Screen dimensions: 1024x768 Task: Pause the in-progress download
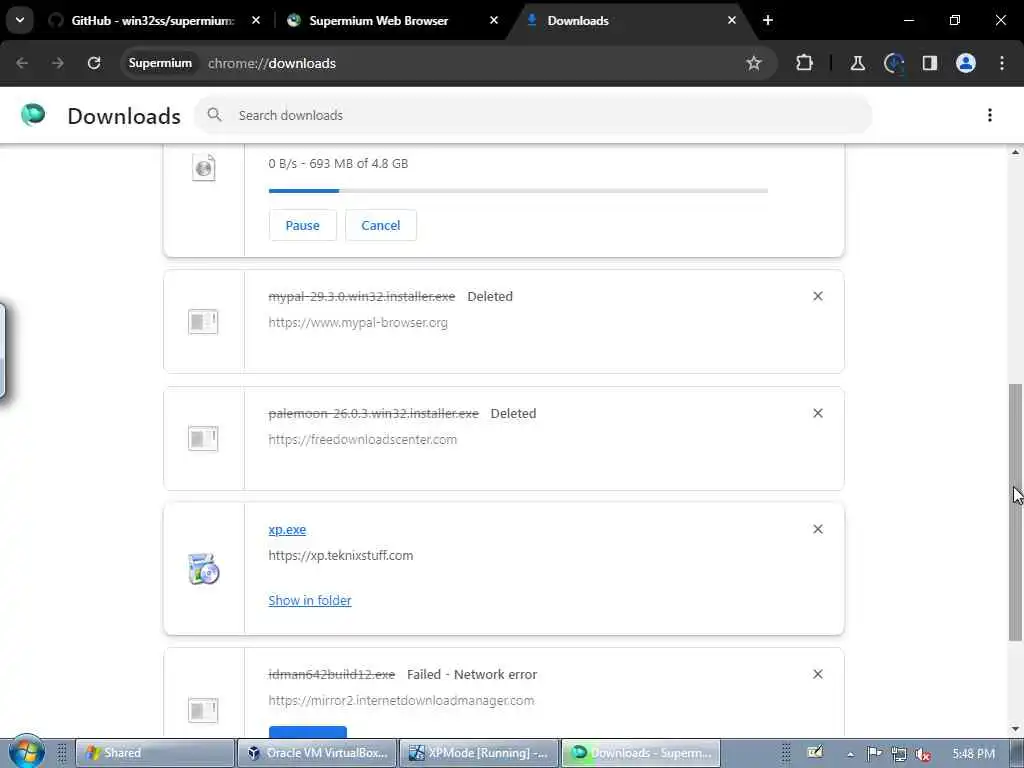pos(302,225)
